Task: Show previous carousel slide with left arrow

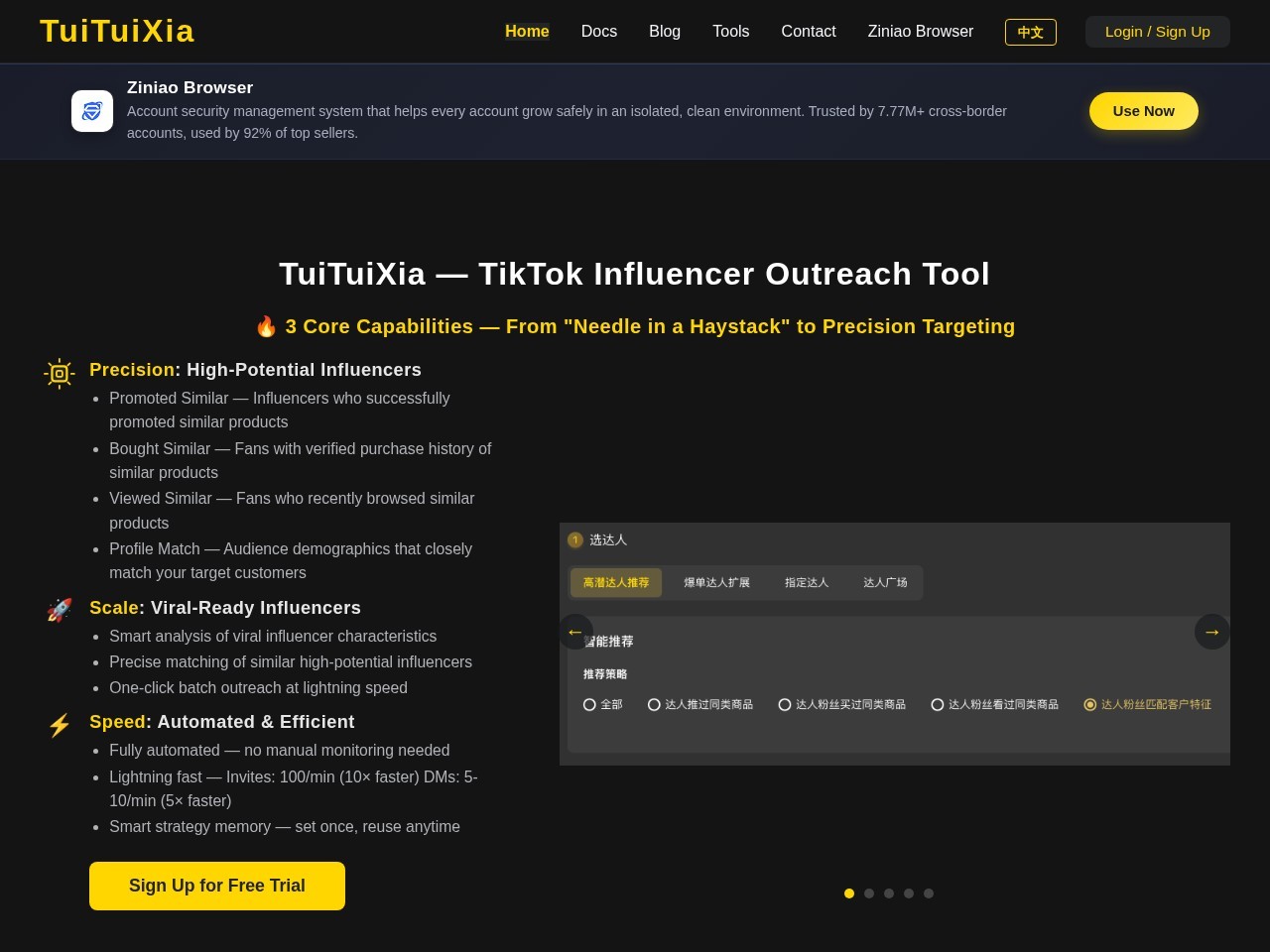Action: 575,632
